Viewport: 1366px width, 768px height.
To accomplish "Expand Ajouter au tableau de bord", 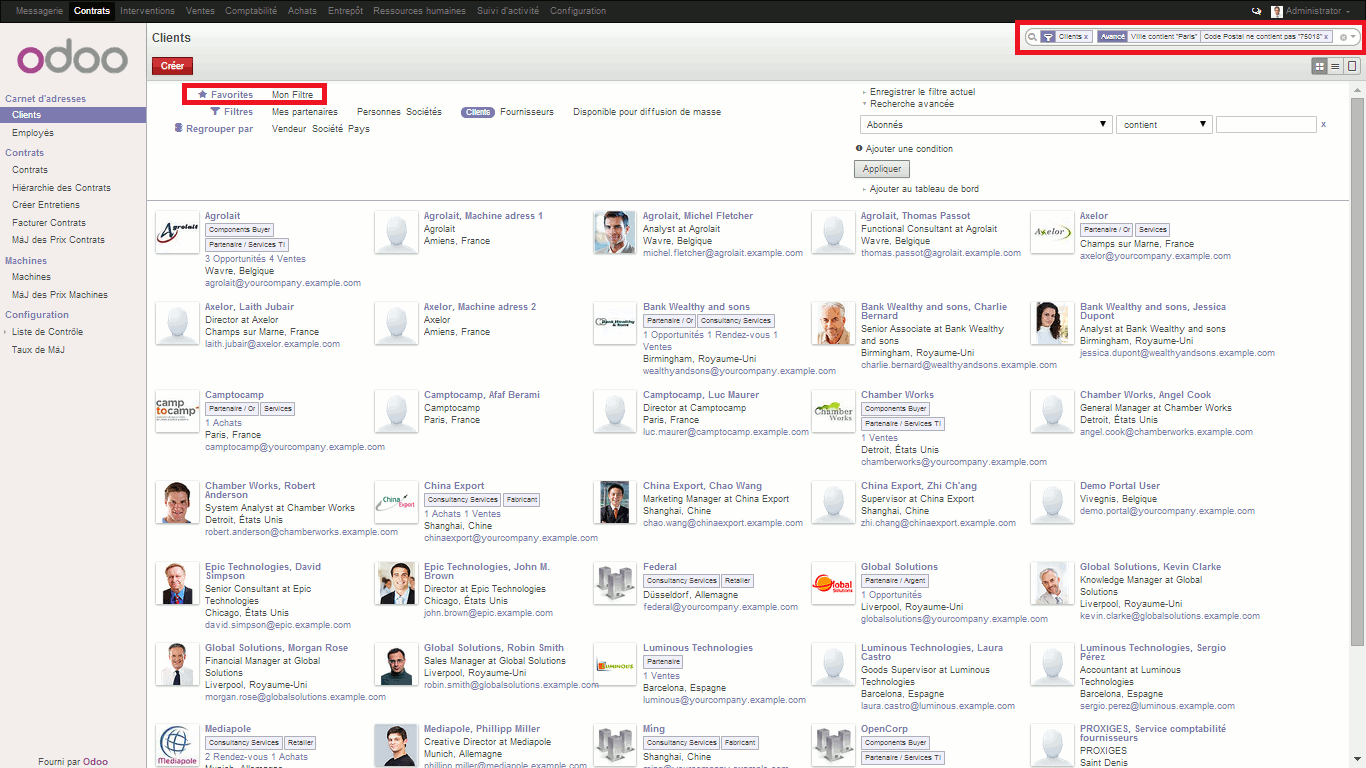I will [x=924, y=189].
